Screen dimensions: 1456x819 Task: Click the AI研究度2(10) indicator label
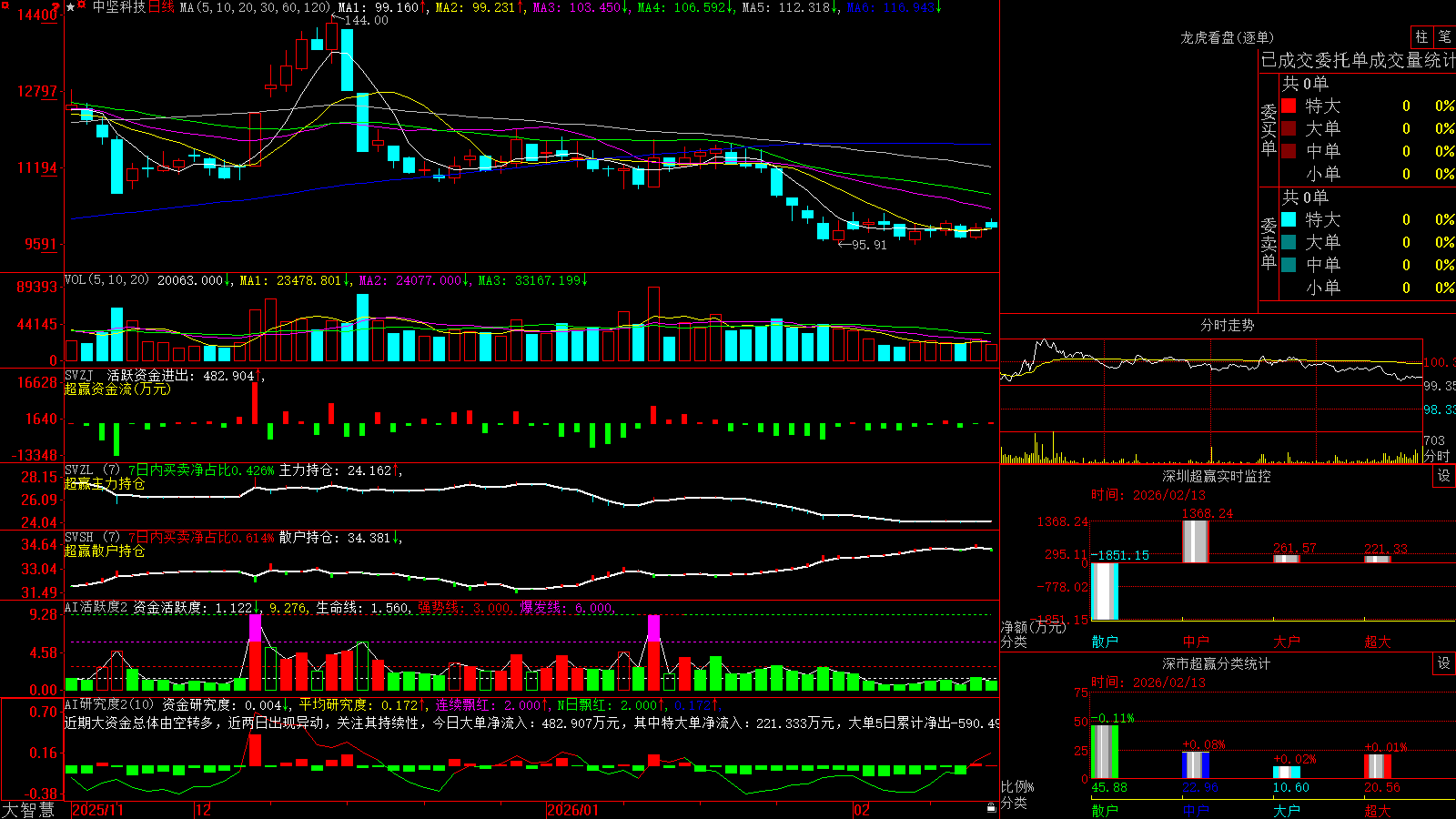coord(109,704)
